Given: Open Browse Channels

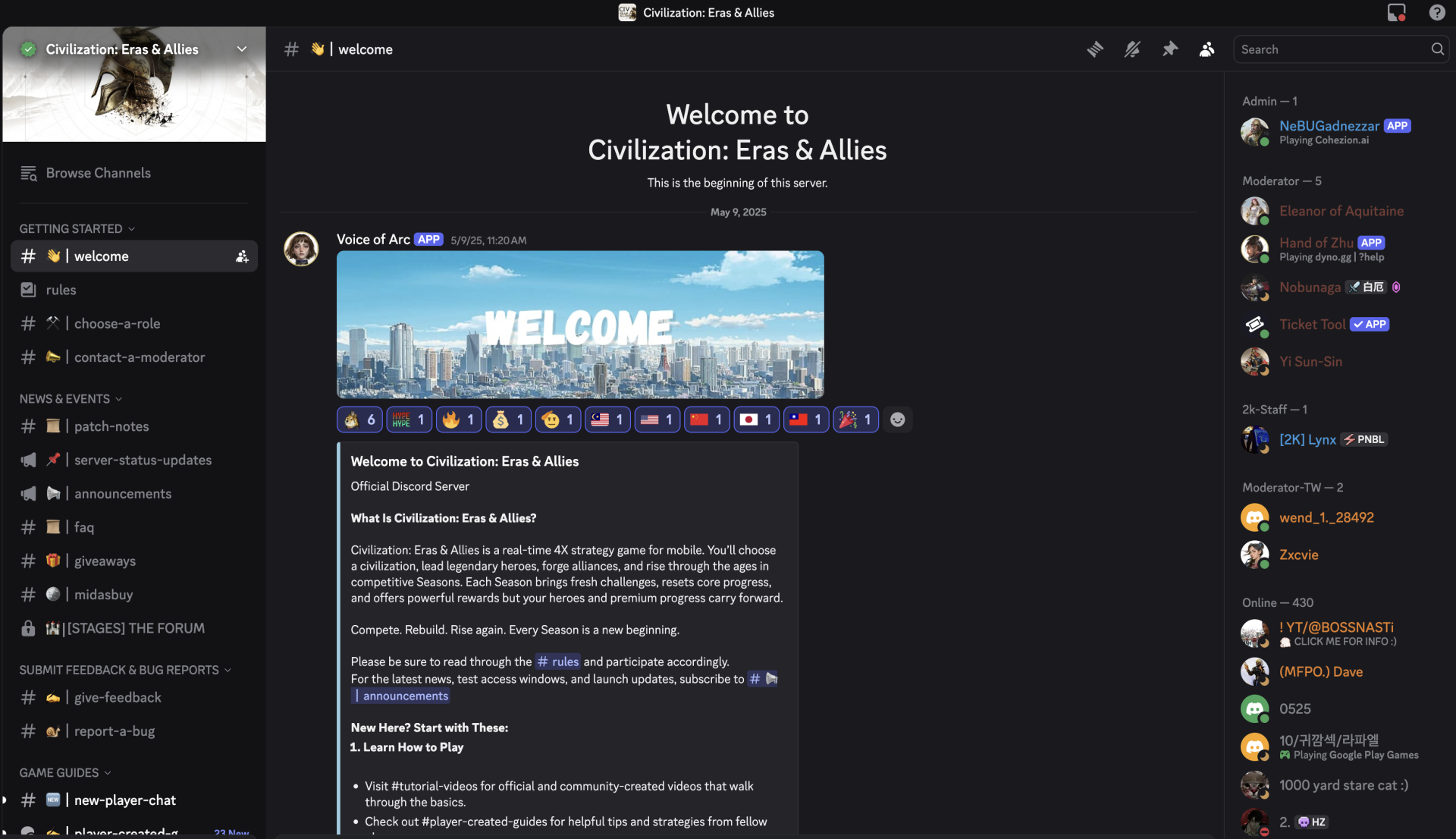Looking at the screenshot, I should (134, 173).
